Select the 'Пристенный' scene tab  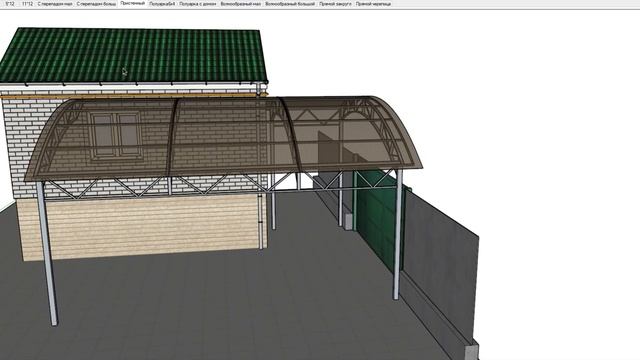click(133, 3)
